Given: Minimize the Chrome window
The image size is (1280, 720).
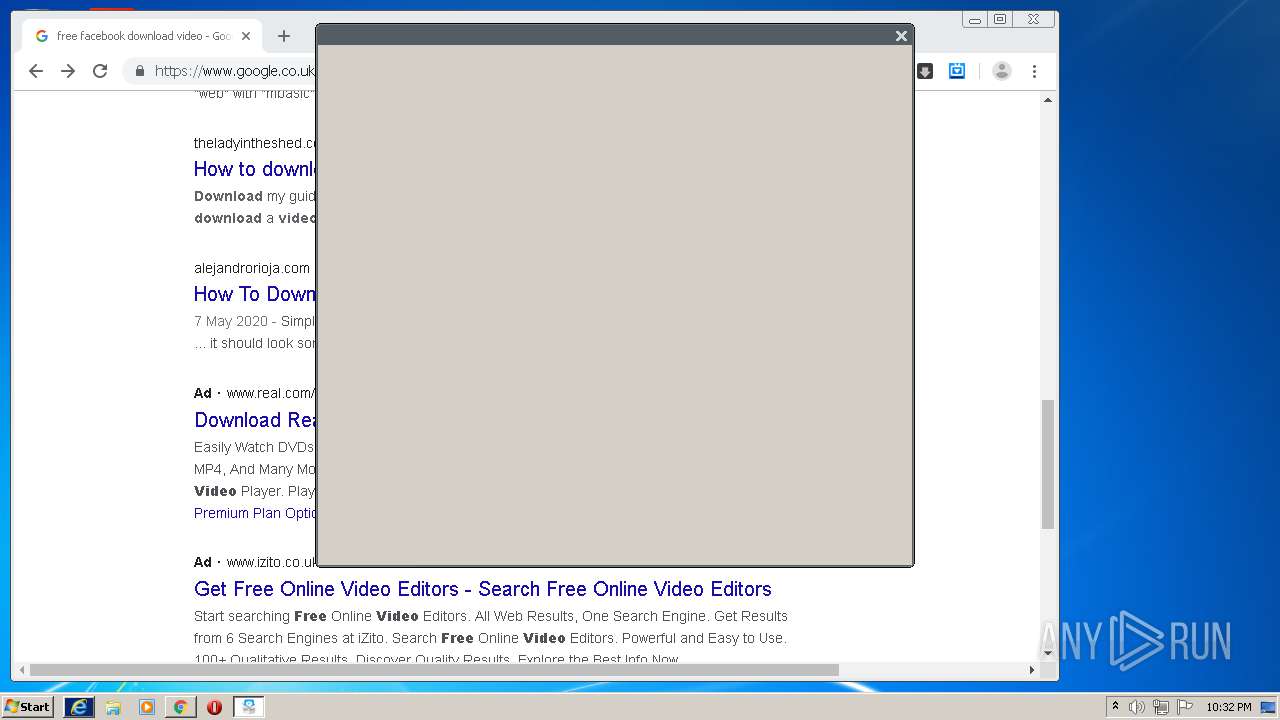Looking at the screenshot, I should 975,19.
